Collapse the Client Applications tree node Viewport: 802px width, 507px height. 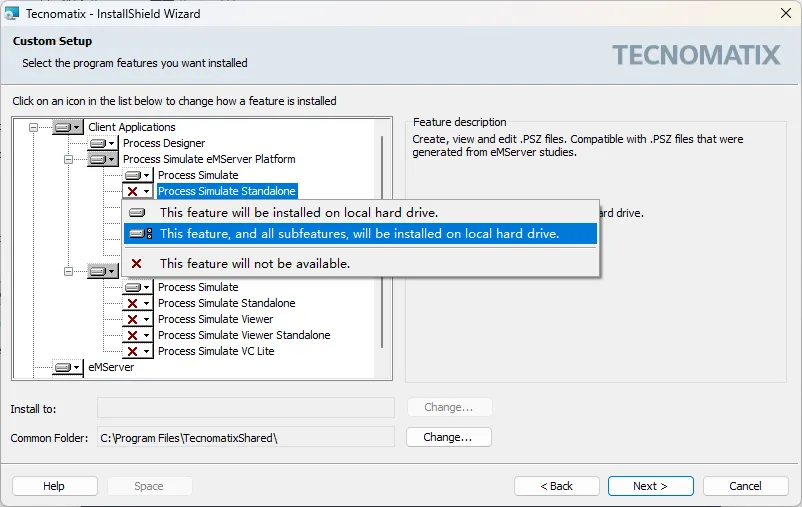pyautogui.click(x=34, y=127)
